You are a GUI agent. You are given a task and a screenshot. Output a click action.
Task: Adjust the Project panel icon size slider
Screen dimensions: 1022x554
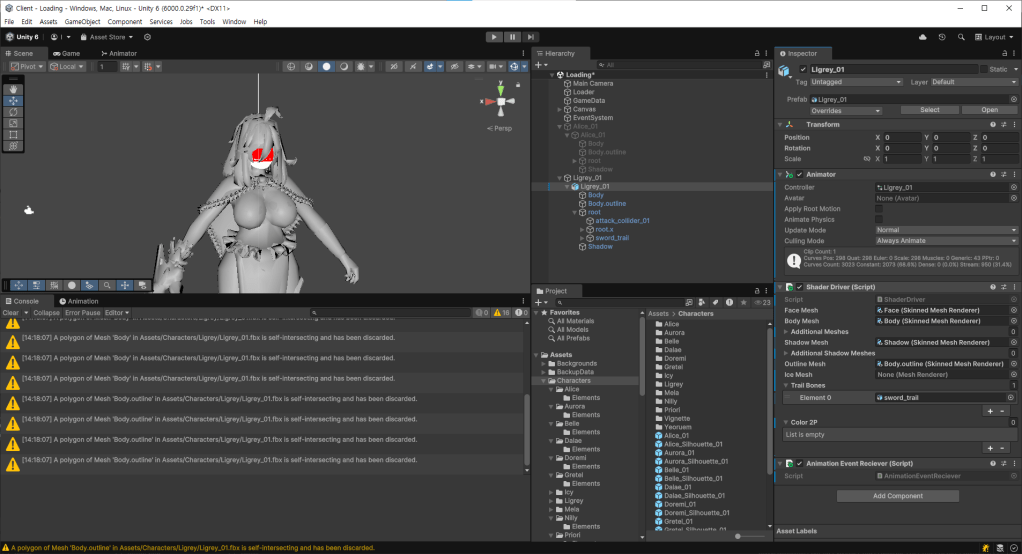coord(736,535)
